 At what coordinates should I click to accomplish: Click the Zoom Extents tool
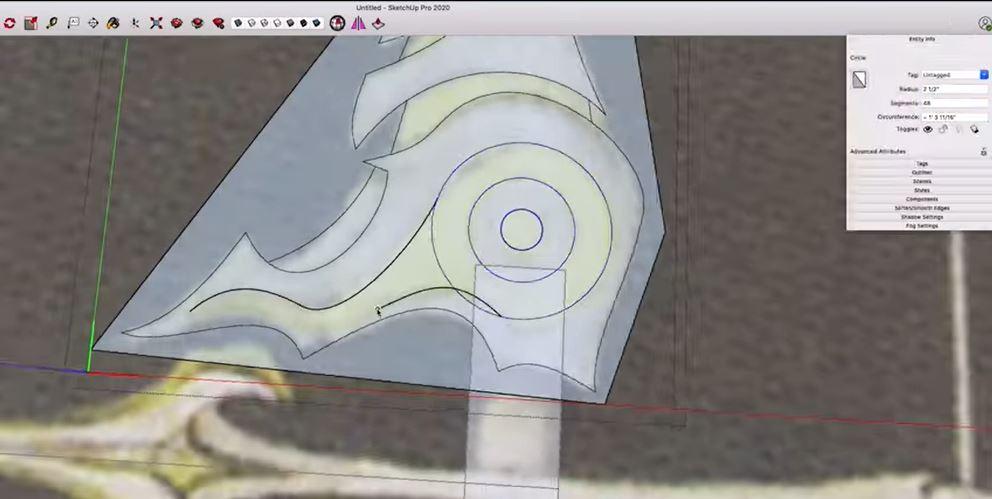pyautogui.click(x=156, y=23)
